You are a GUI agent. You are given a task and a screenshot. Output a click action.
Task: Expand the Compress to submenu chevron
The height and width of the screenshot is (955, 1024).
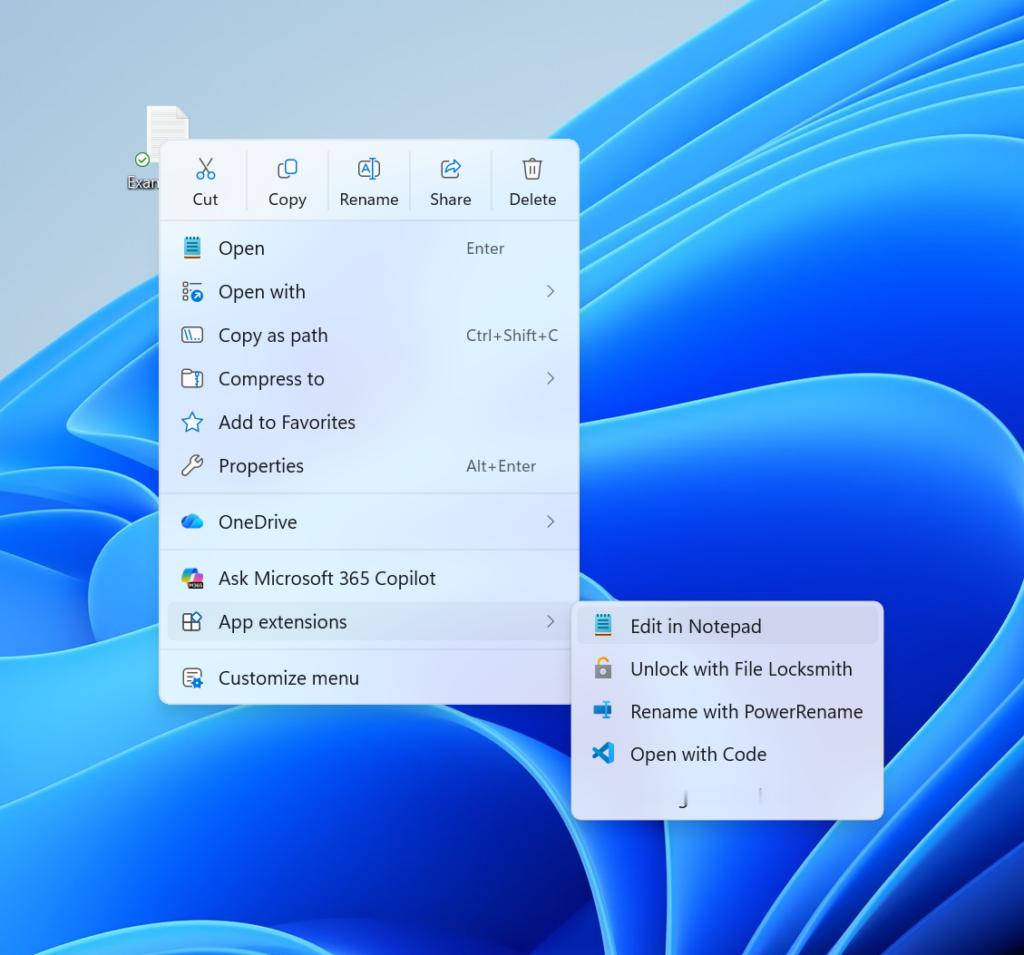(x=551, y=379)
